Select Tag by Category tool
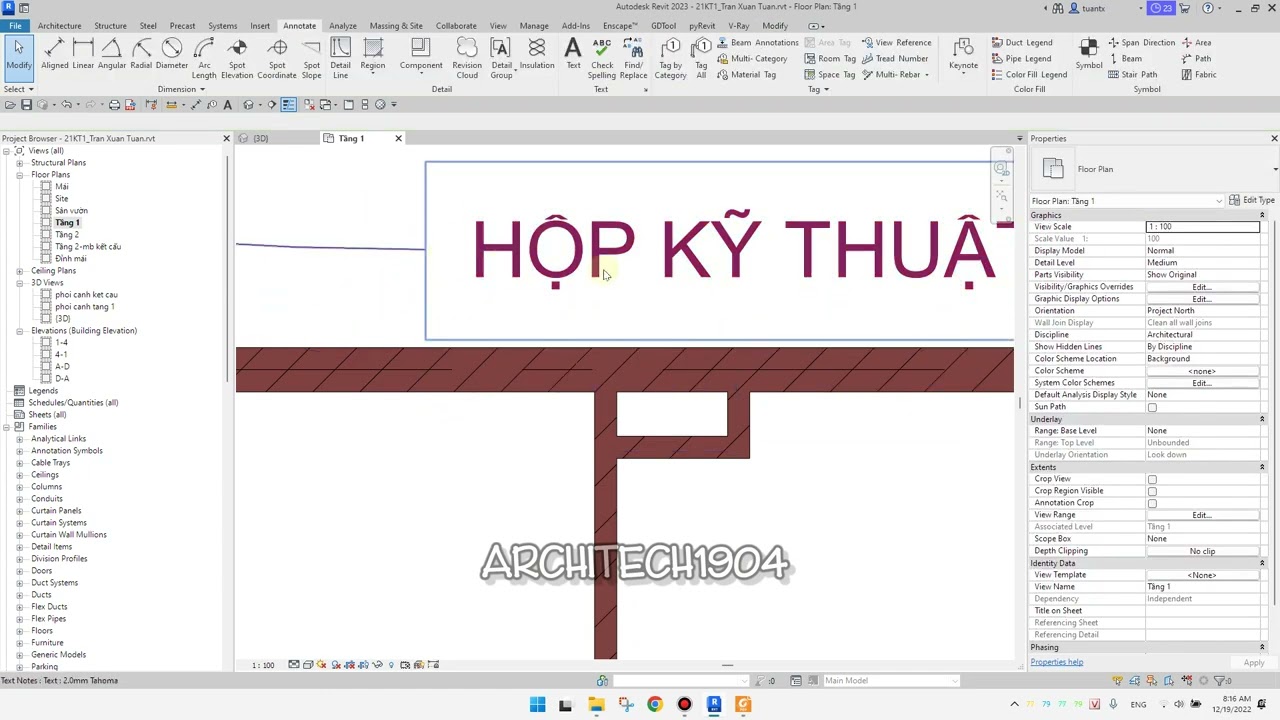This screenshot has height=720, width=1280. tap(671, 59)
